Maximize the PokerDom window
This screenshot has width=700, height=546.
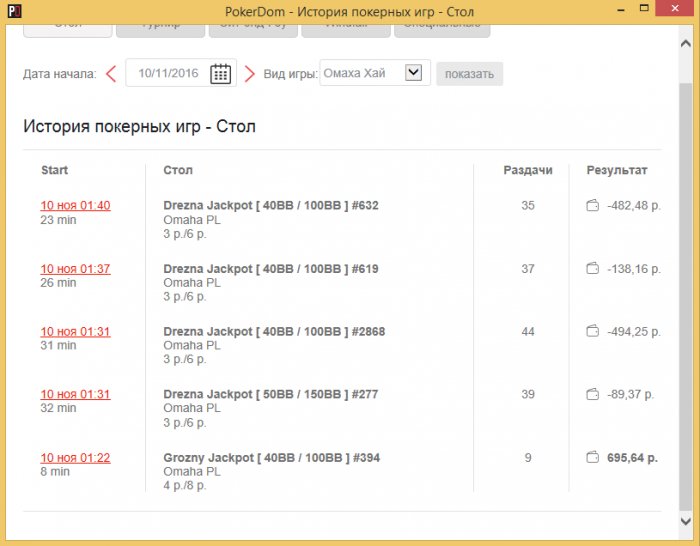tap(644, 8)
